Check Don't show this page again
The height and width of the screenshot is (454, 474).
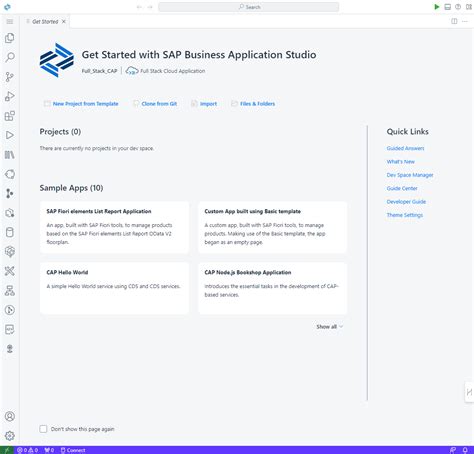click(43, 429)
